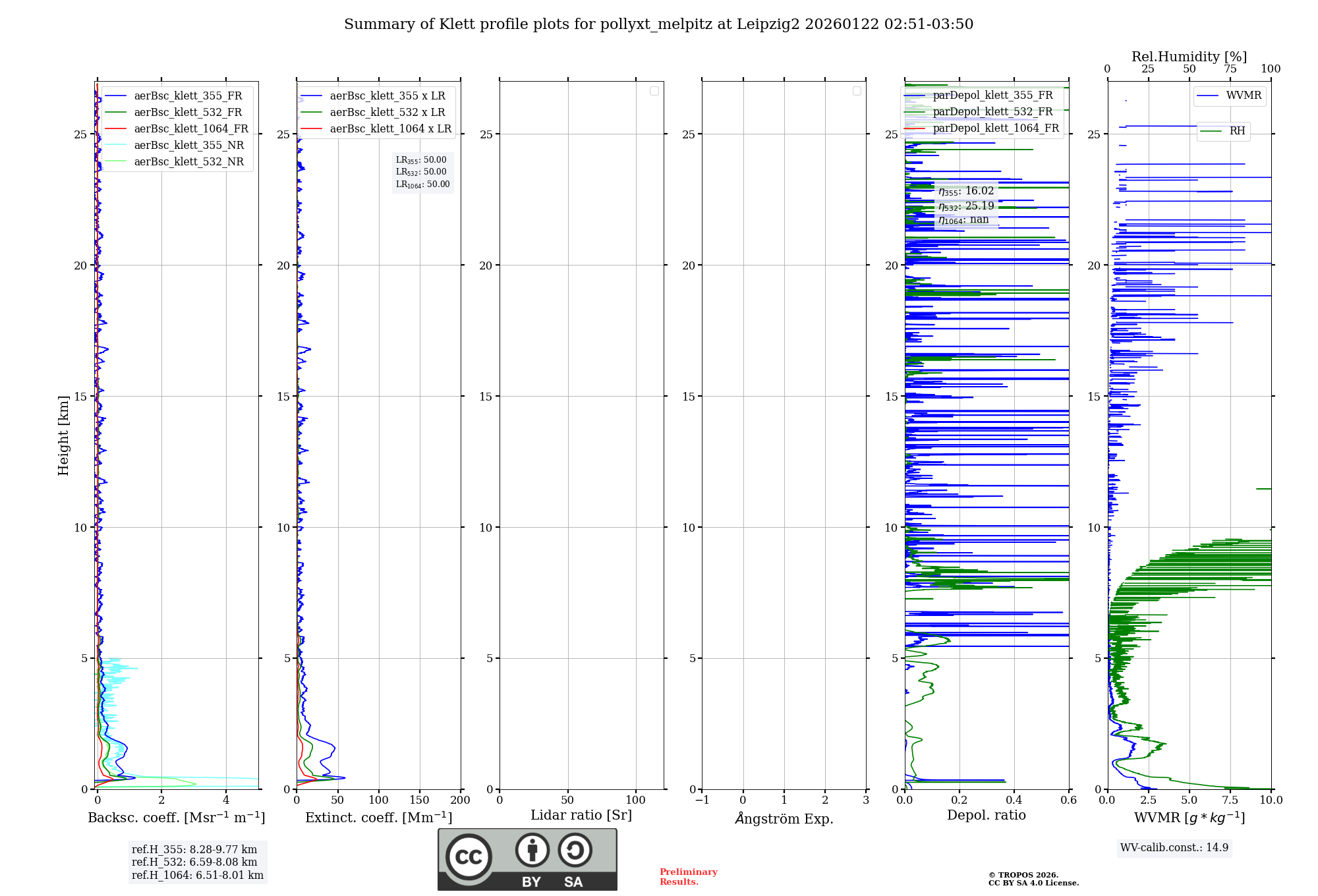Click the Klett profile plot title
The width and height of the screenshot is (1318, 896).
tap(658, 24)
